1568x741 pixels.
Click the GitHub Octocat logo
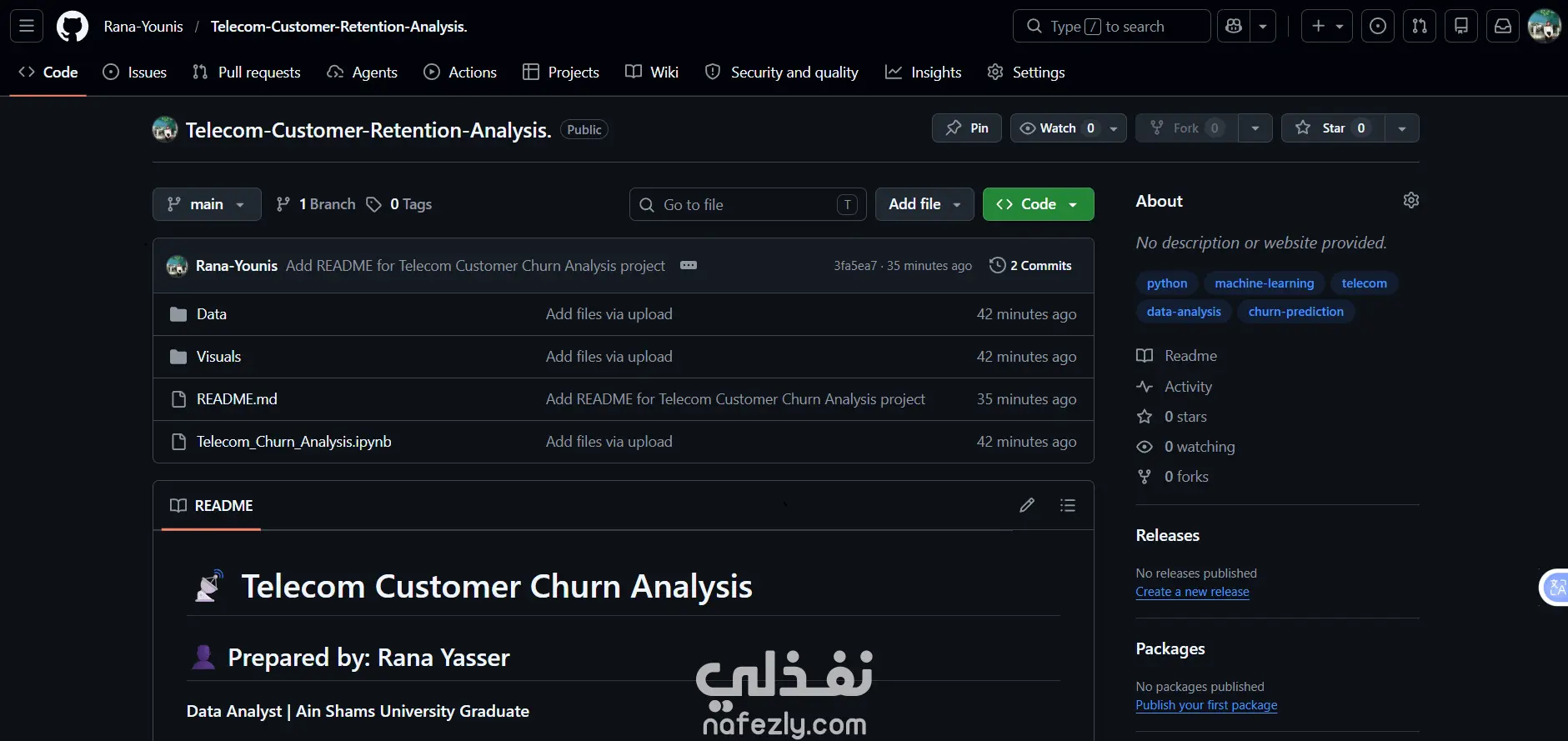click(73, 26)
